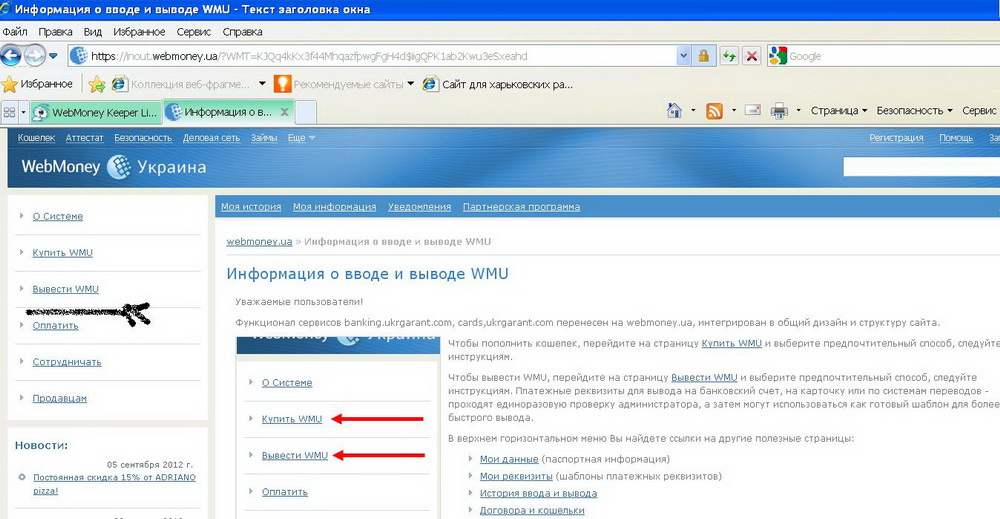The image size is (1000, 519).
Task: Open Мои данные link
Action: pyautogui.click(x=509, y=459)
